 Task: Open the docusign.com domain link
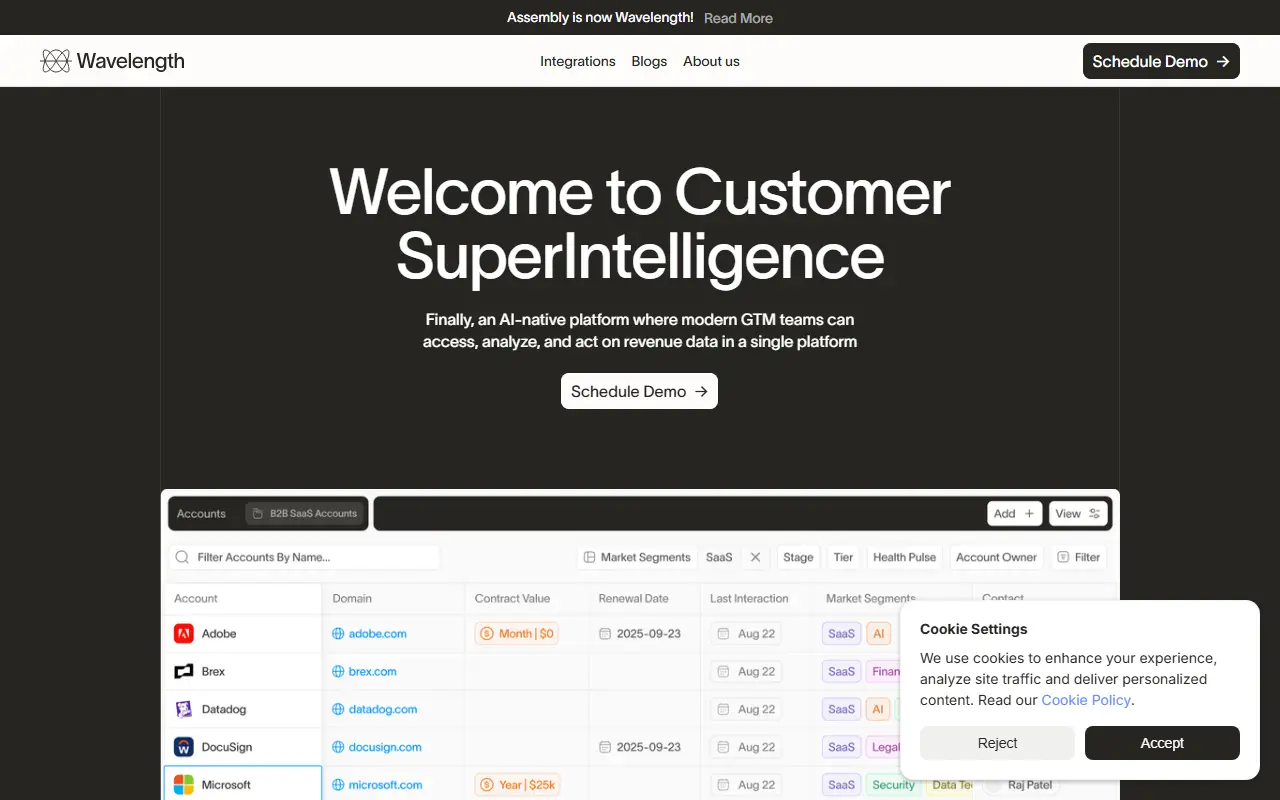tap(385, 747)
